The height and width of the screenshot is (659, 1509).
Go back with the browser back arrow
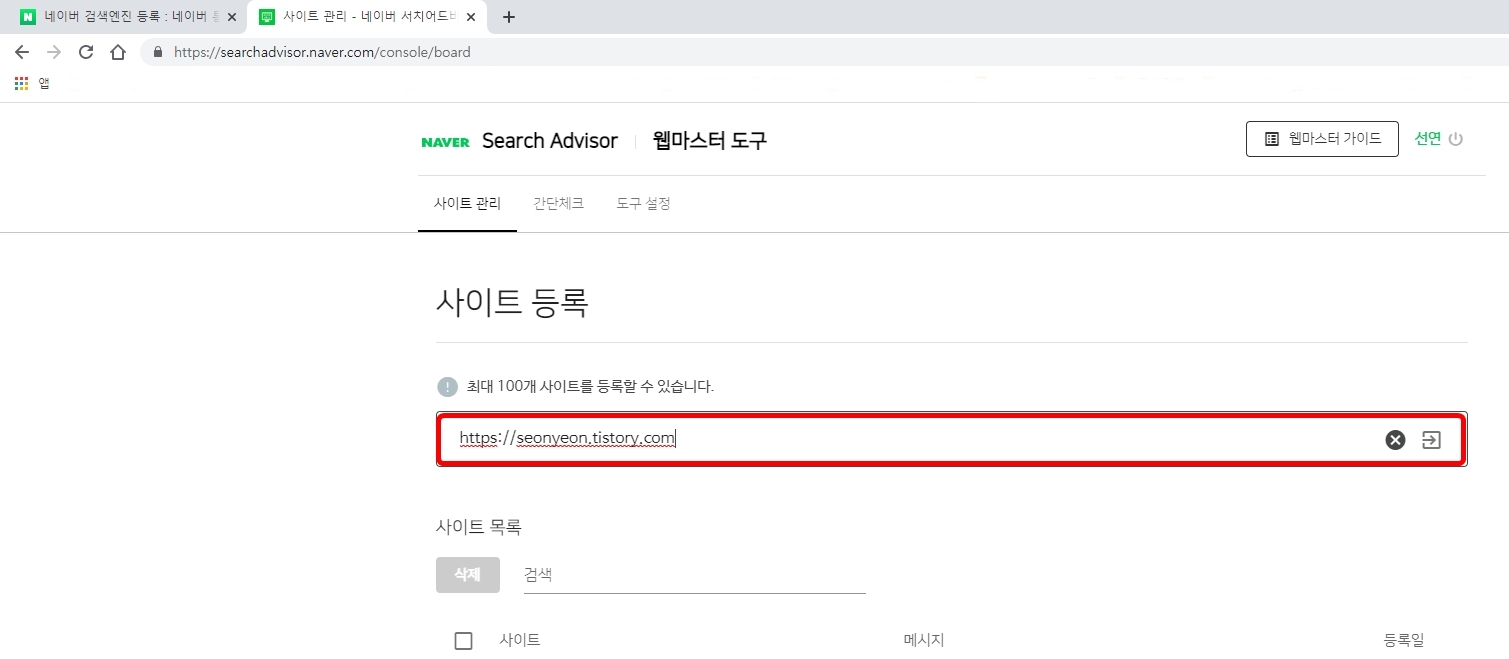(x=22, y=52)
